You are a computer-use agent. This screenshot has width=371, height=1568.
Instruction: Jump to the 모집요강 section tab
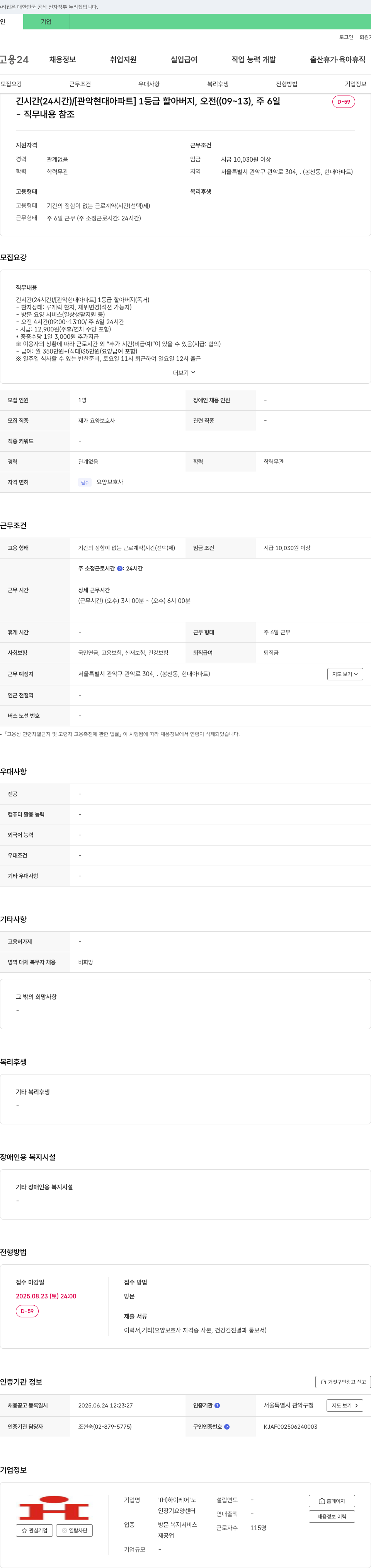click(11, 84)
